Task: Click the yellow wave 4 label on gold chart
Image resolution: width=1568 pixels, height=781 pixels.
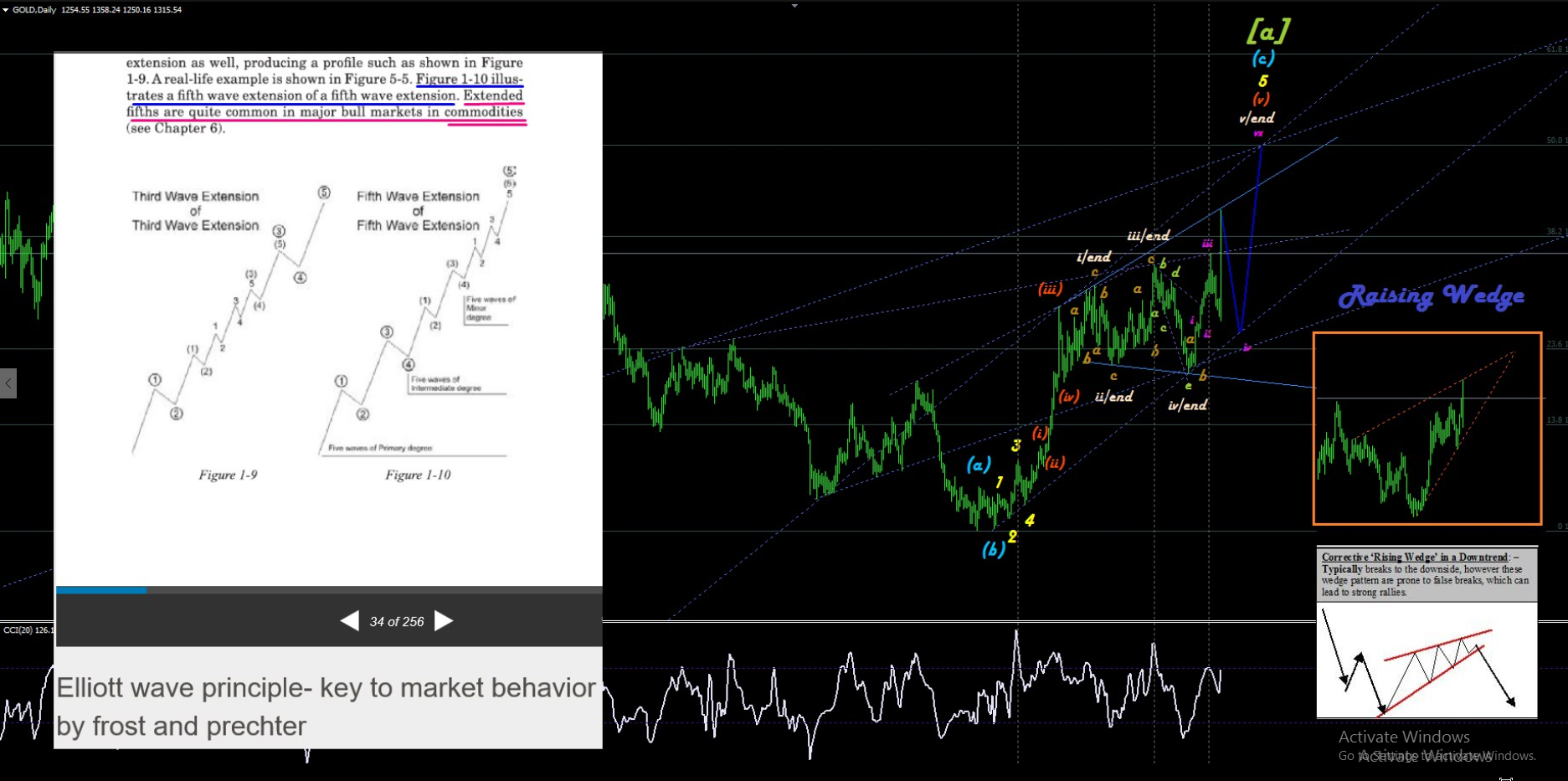Action: (x=1030, y=520)
